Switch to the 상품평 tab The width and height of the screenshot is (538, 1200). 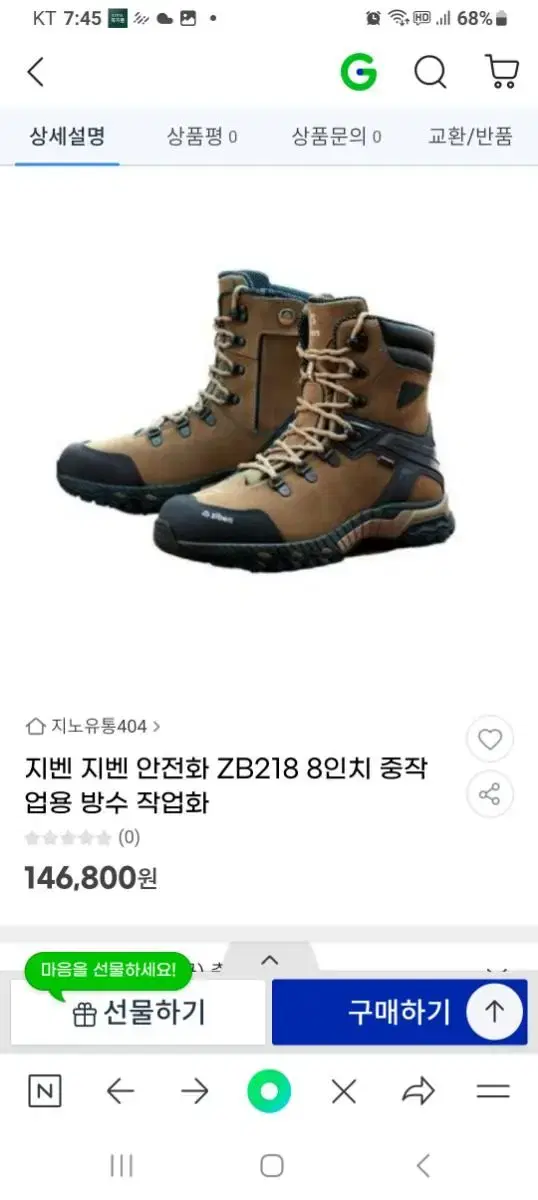(202, 136)
